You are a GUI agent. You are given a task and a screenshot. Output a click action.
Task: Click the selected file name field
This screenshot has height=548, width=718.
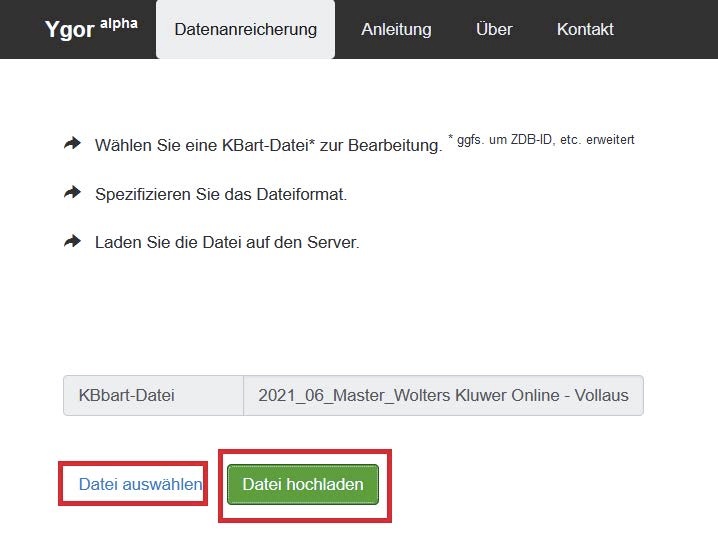[443, 395]
